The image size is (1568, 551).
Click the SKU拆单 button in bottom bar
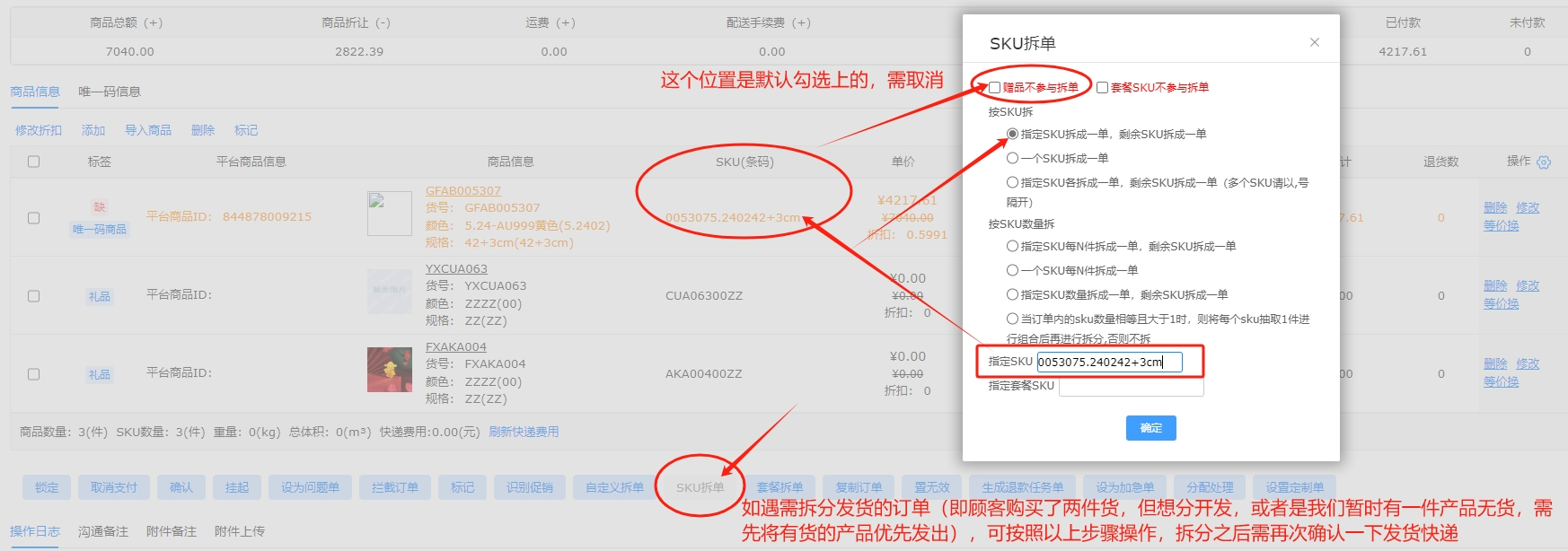coord(700,487)
